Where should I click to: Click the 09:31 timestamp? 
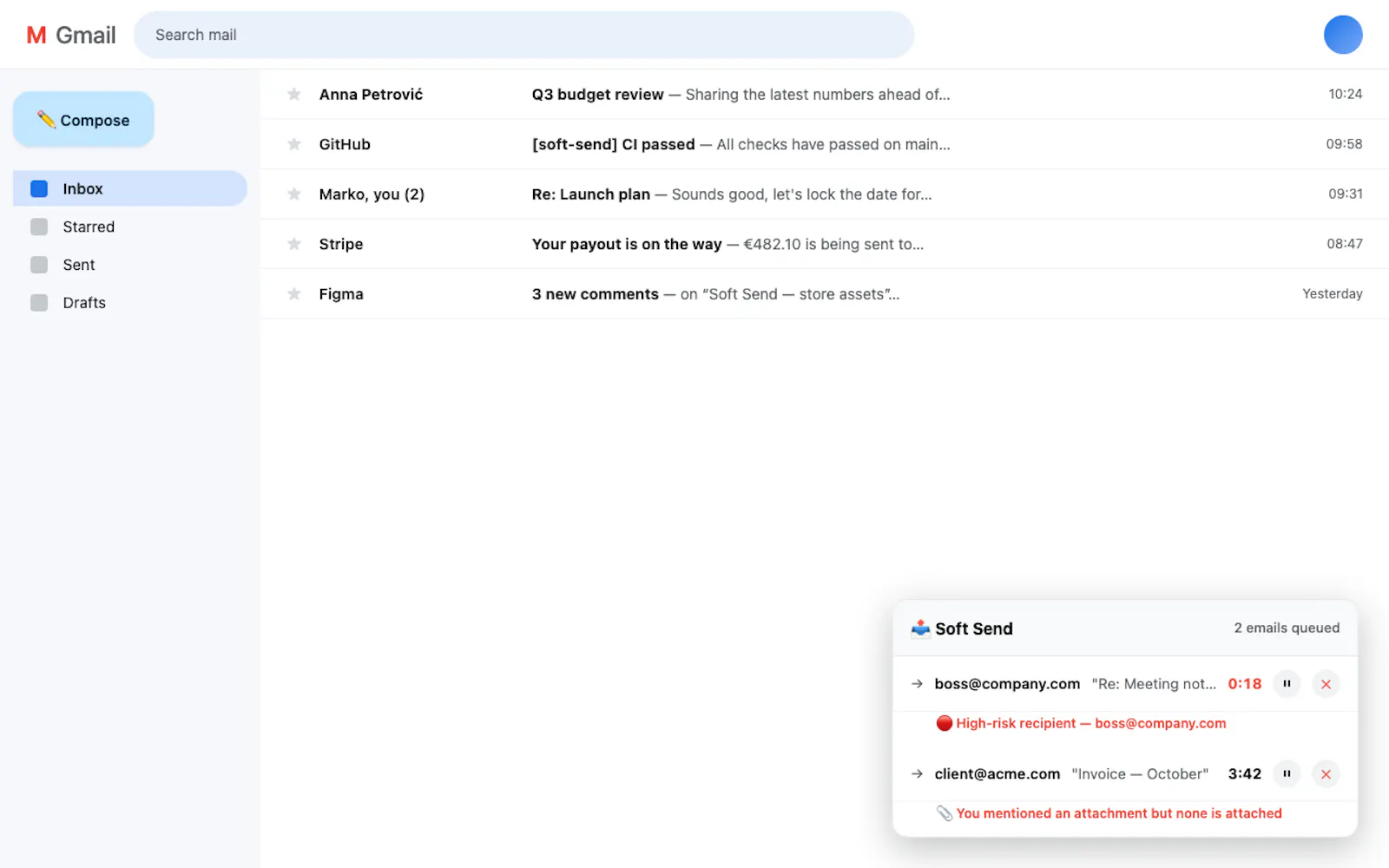pos(1345,194)
